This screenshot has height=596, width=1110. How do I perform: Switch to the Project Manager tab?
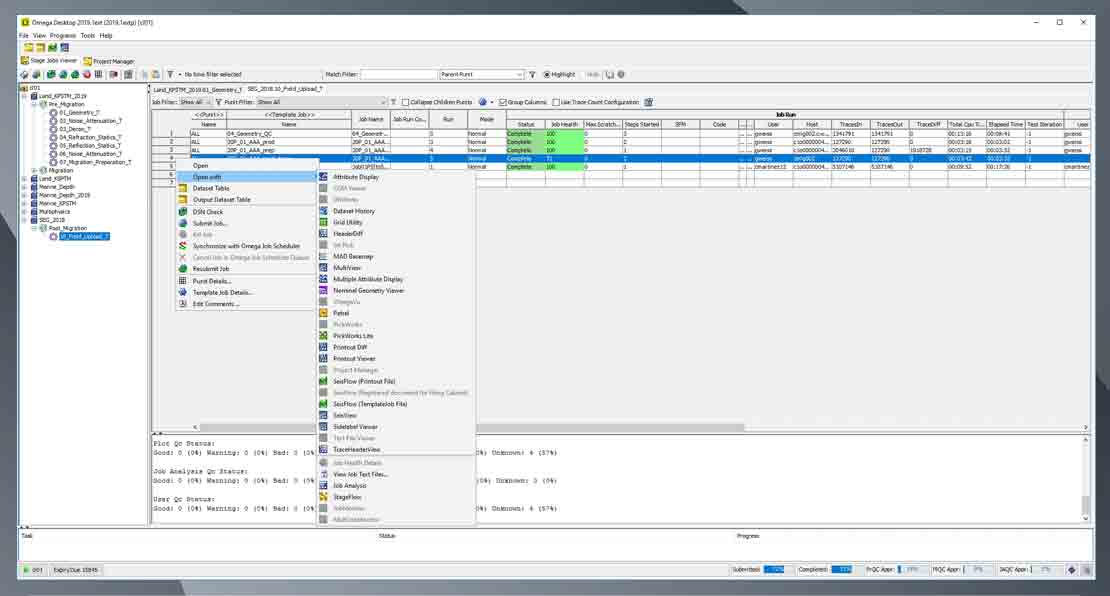[x=108, y=61]
